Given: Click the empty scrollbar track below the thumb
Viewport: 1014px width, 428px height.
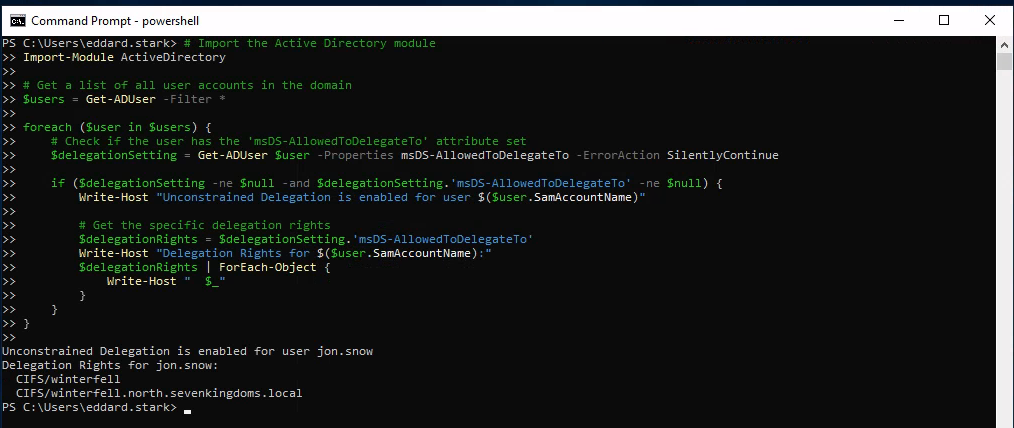Looking at the screenshot, I should tap(1005, 250).
